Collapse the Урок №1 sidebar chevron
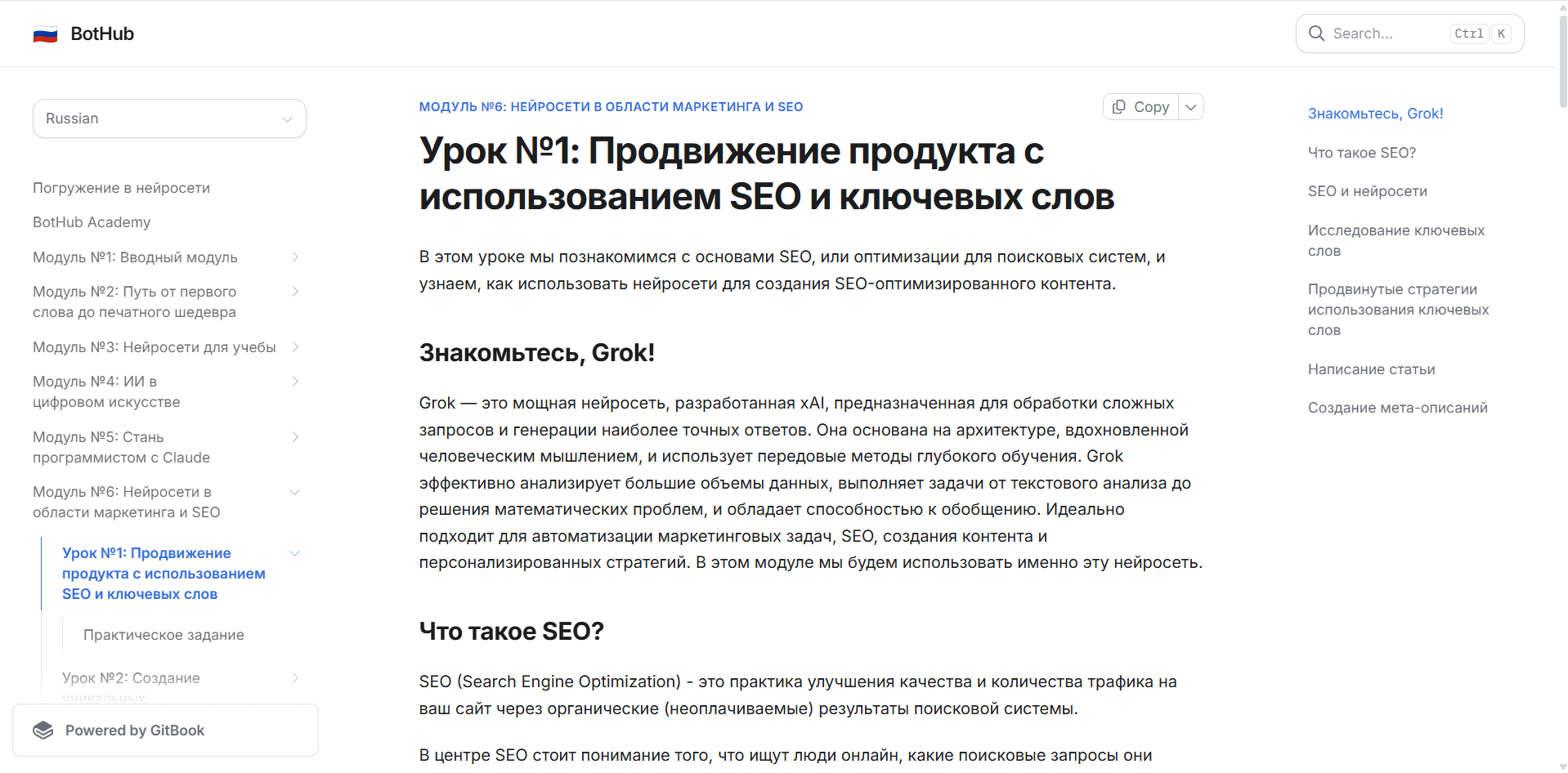The image size is (1568, 773). [295, 553]
